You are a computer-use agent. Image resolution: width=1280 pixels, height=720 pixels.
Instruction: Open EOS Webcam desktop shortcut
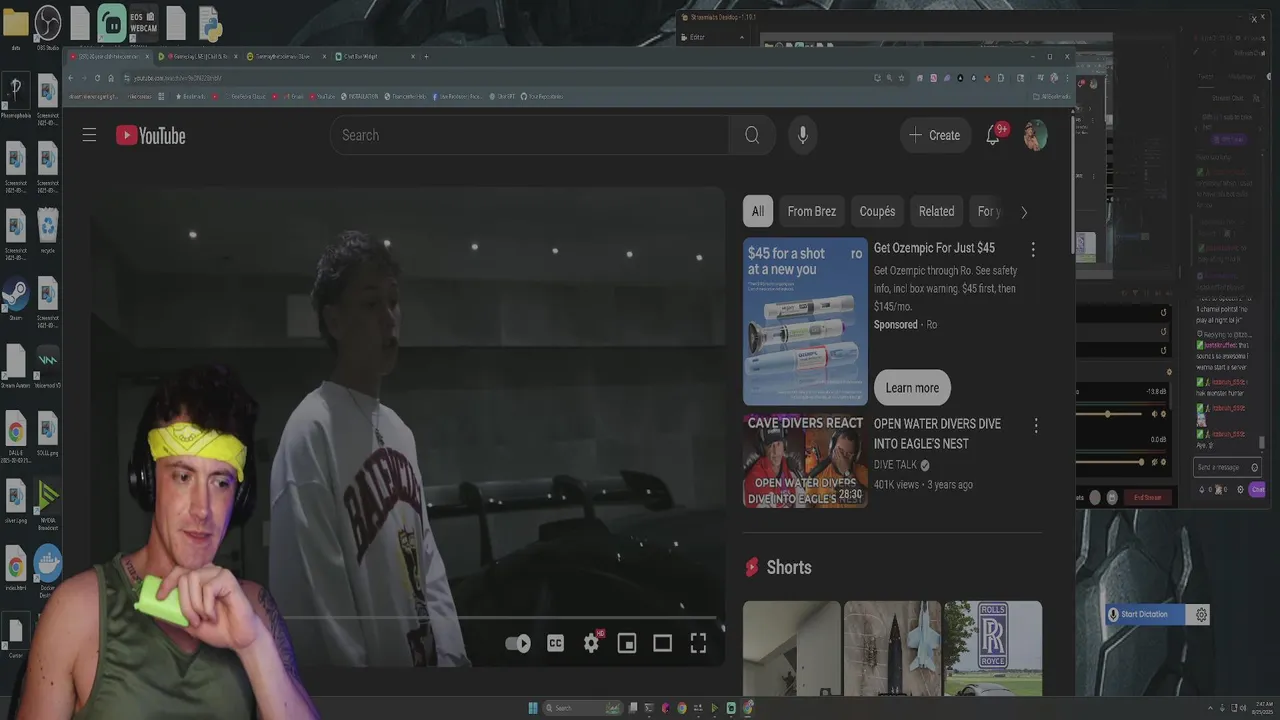(143, 23)
